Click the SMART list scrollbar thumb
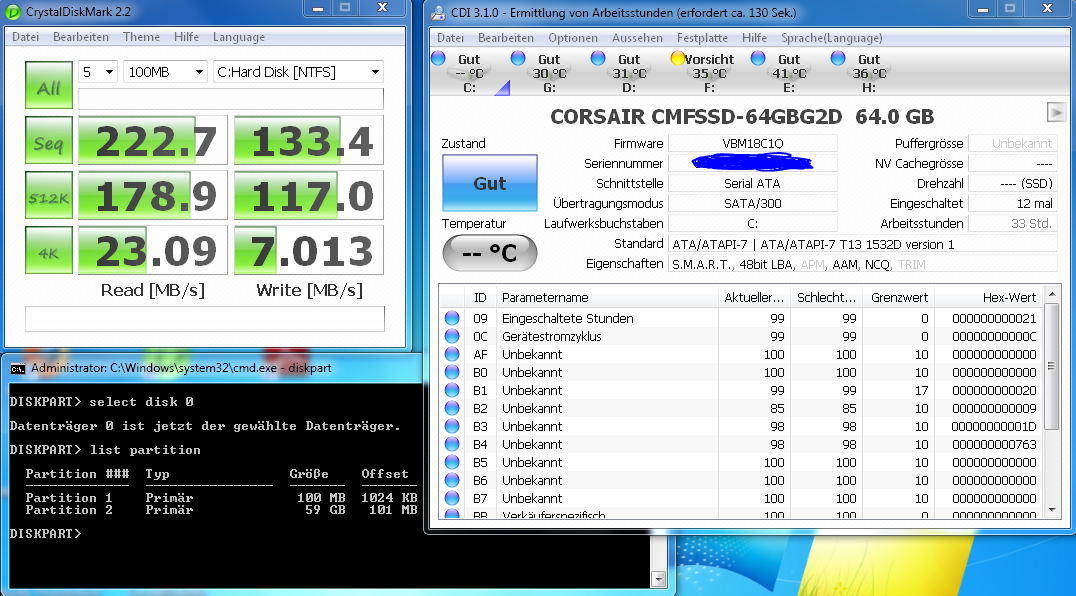This screenshot has height=596, width=1076. pyautogui.click(x=1051, y=366)
